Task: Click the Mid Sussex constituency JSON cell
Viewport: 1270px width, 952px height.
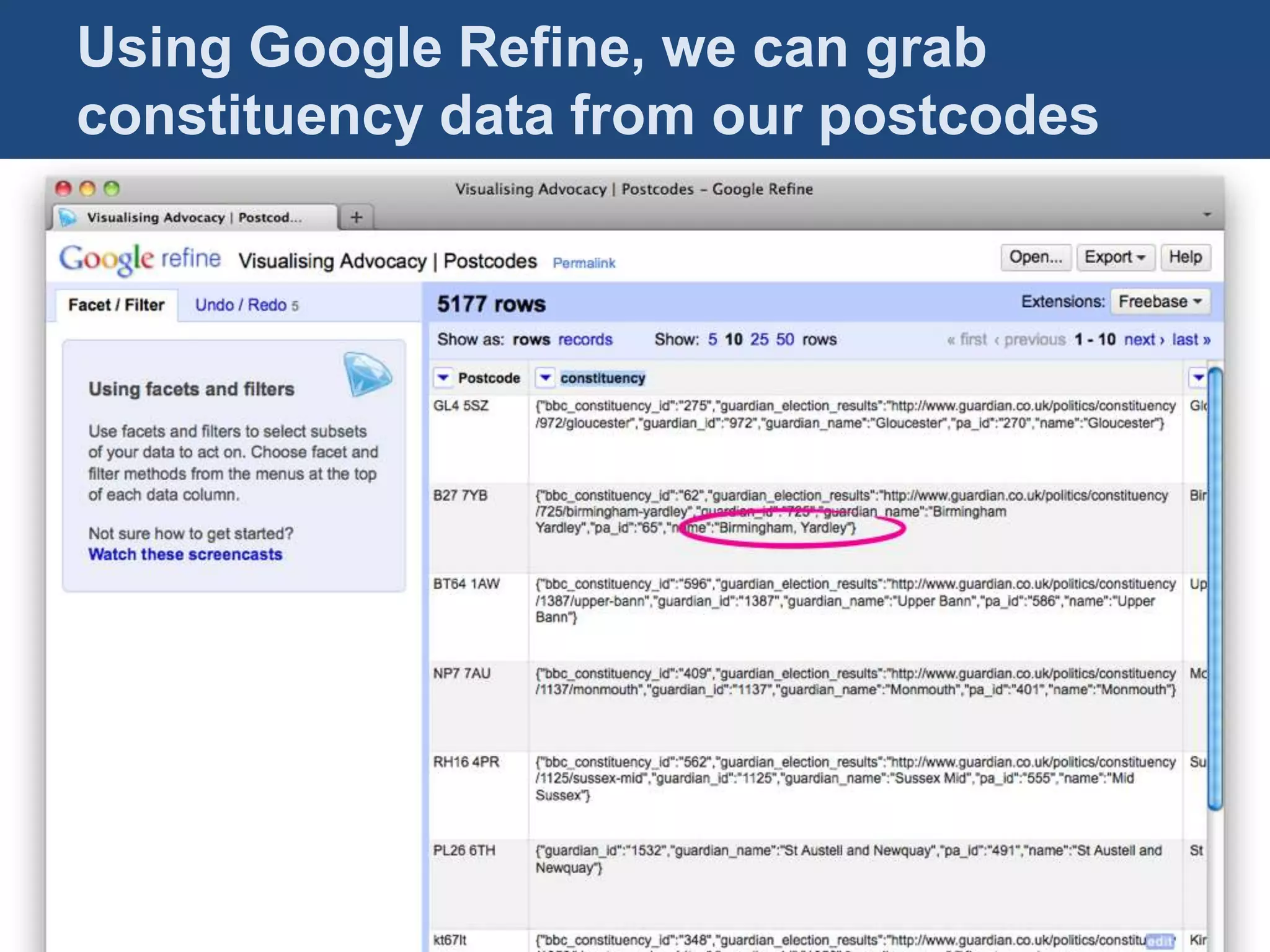Action: pos(856,795)
